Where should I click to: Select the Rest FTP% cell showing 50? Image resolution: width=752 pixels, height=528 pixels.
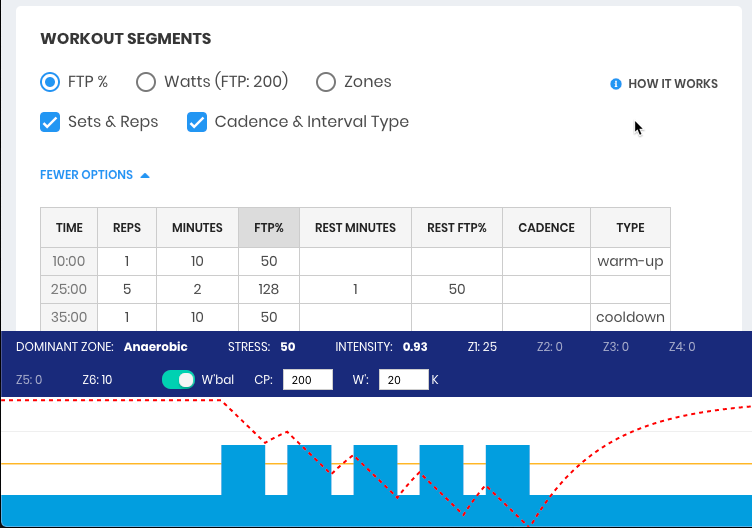pyautogui.click(x=457, y=289)
